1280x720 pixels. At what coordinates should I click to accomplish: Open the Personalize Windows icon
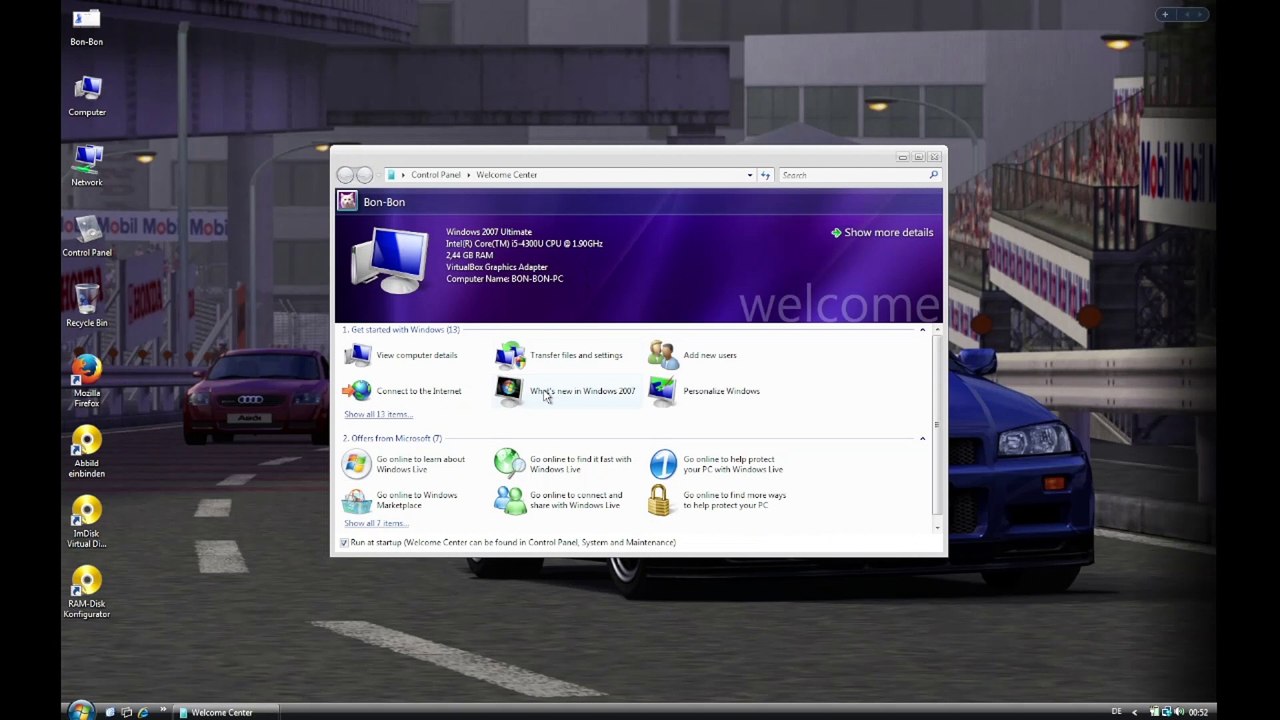click(662, 391)
